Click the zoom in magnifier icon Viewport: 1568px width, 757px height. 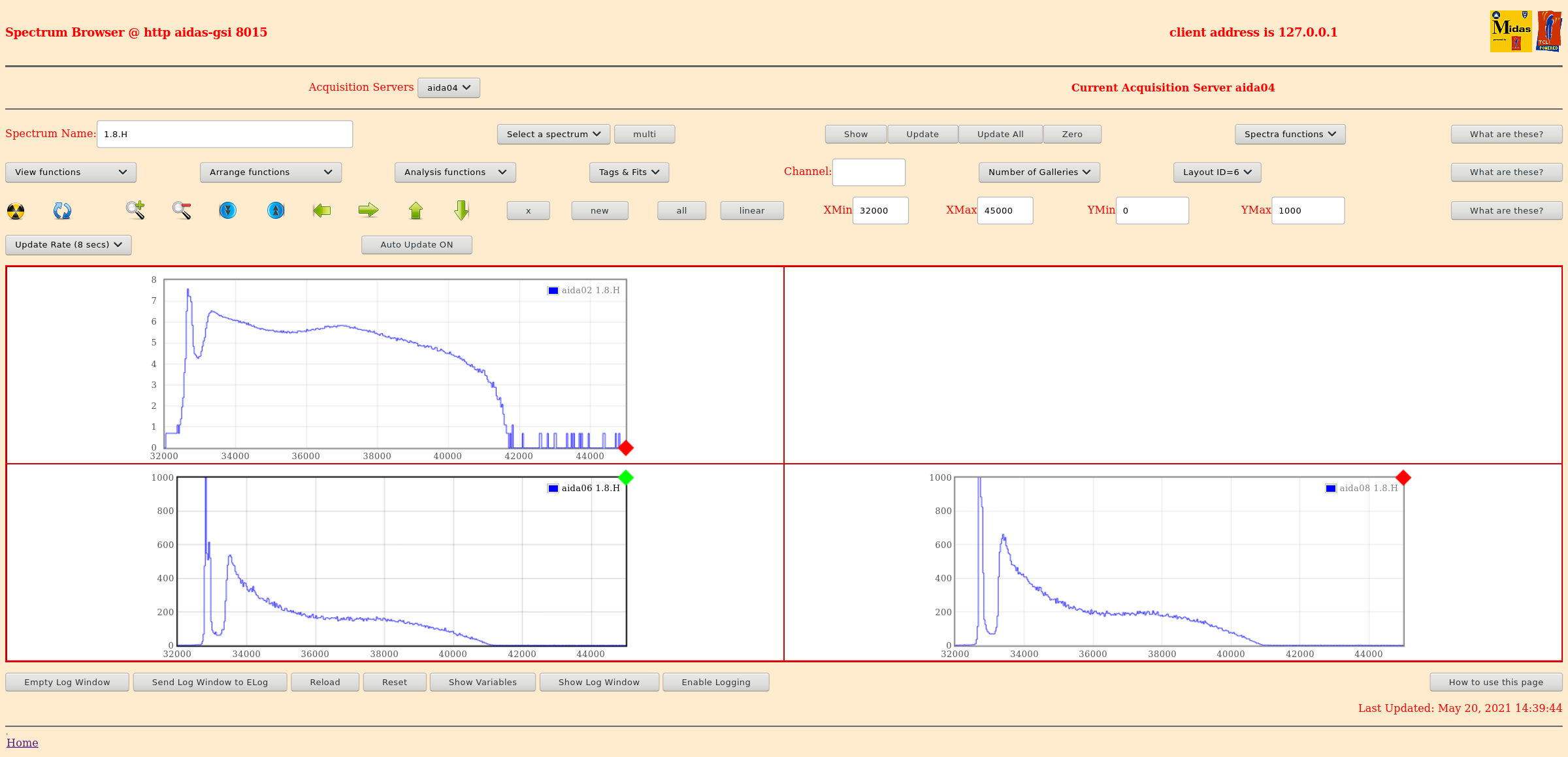click(x=135, y=210)
